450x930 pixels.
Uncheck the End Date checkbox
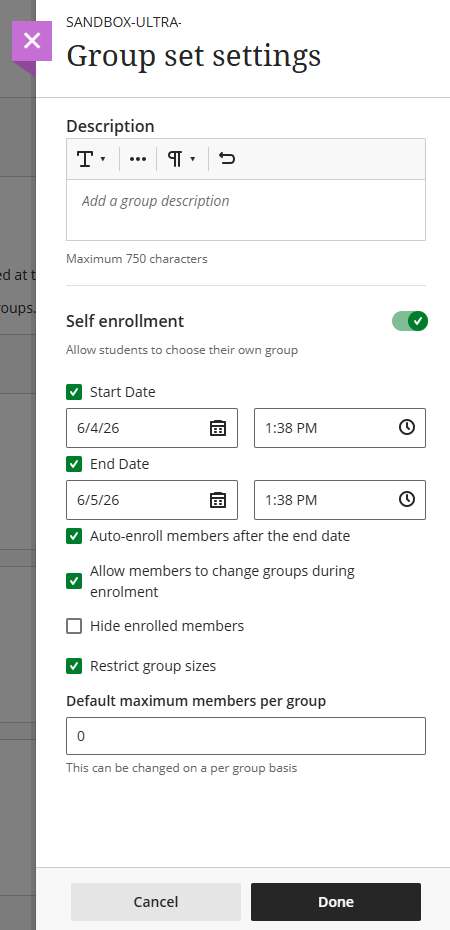pos(74,464)
